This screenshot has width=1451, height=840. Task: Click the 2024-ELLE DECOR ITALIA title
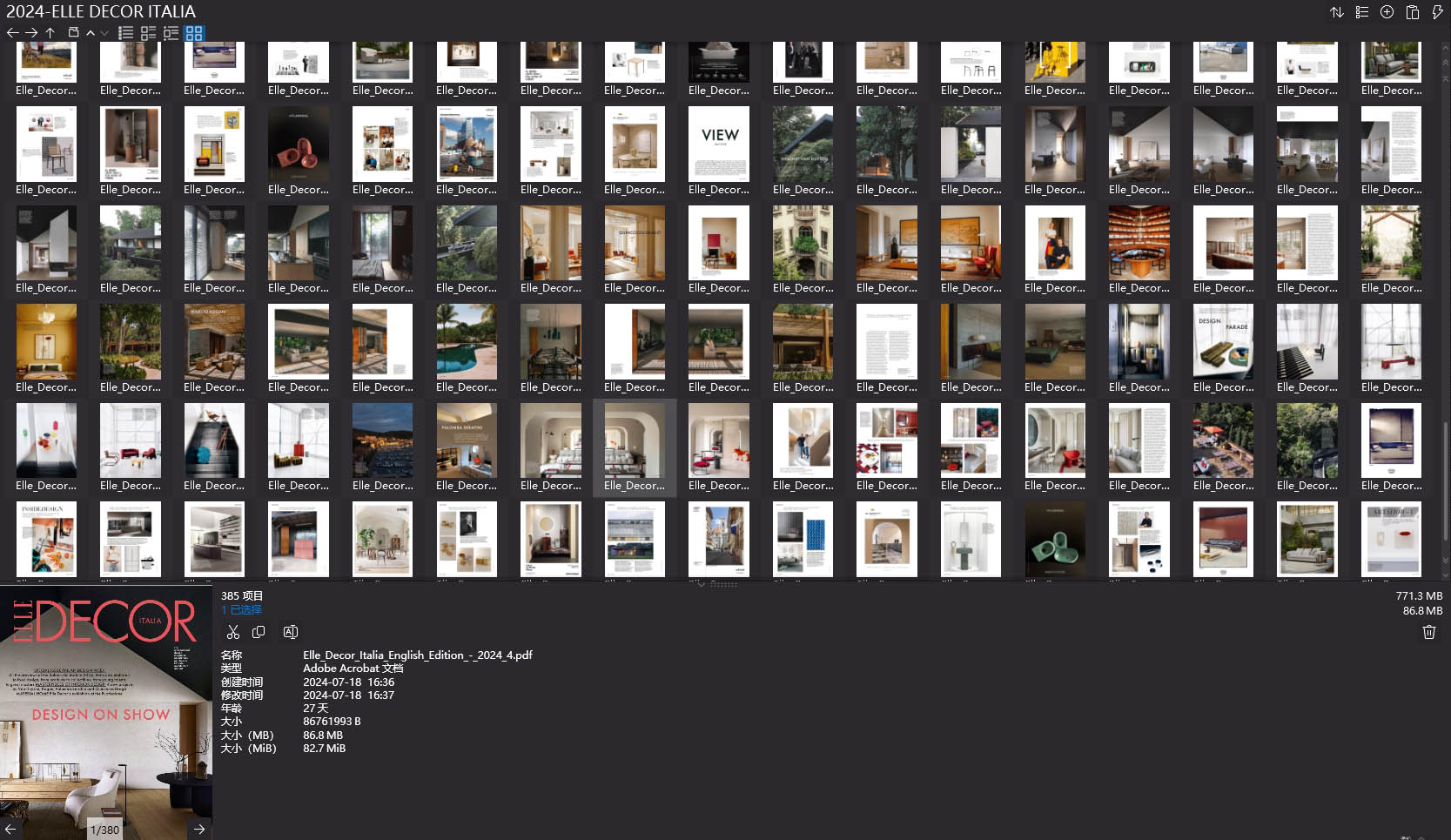(x=101, y=11)
